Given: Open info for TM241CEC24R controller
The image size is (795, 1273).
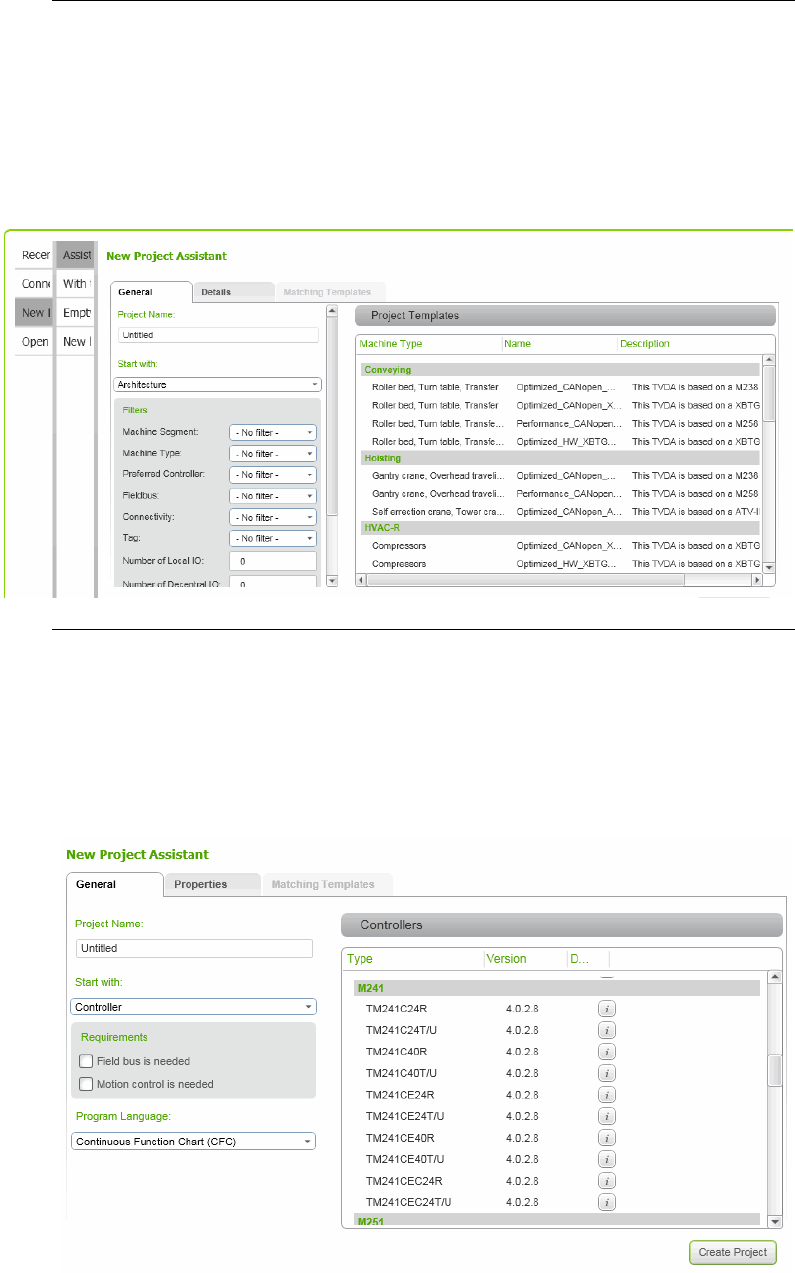Looking at the screenshot, I should coord(607,1181).
